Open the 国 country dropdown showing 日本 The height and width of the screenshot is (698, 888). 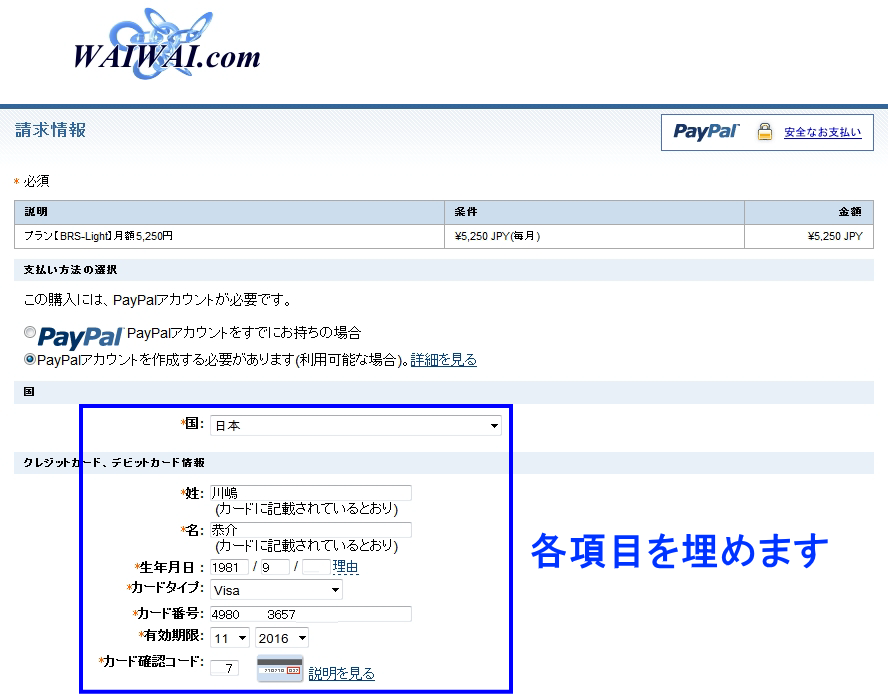(356, 425)
